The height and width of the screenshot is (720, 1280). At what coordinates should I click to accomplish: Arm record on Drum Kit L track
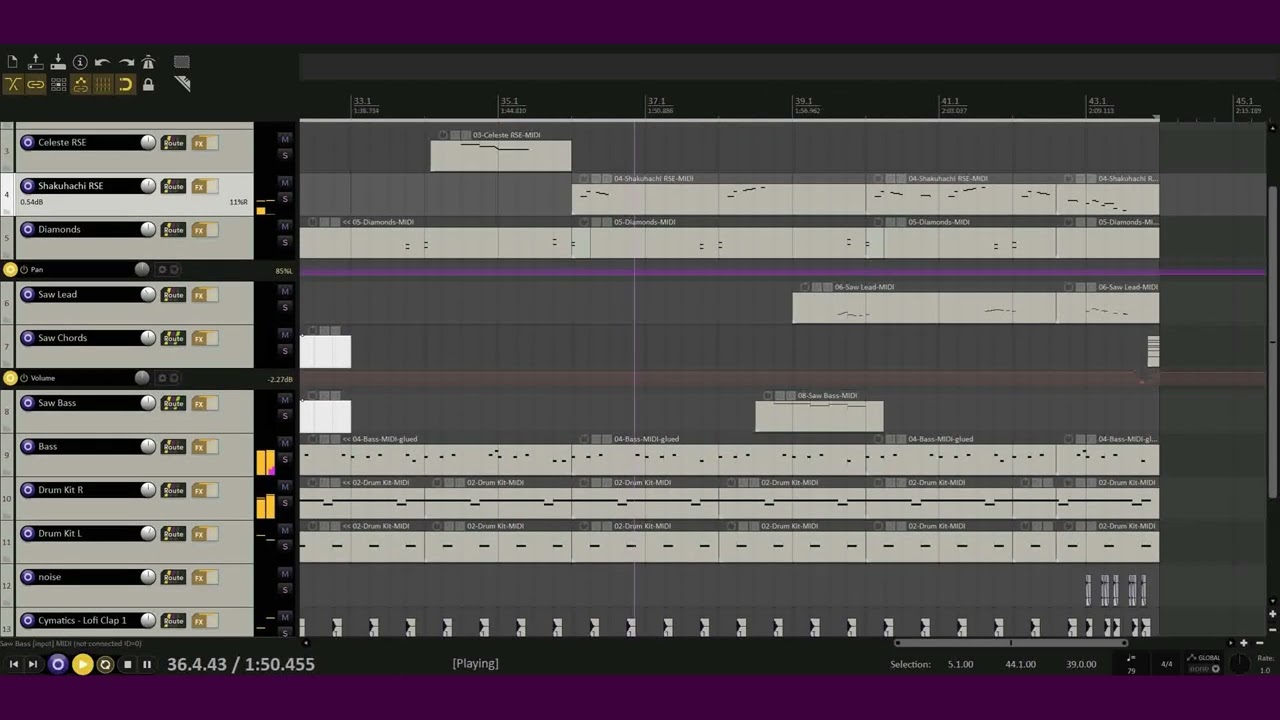click(28, 533)
